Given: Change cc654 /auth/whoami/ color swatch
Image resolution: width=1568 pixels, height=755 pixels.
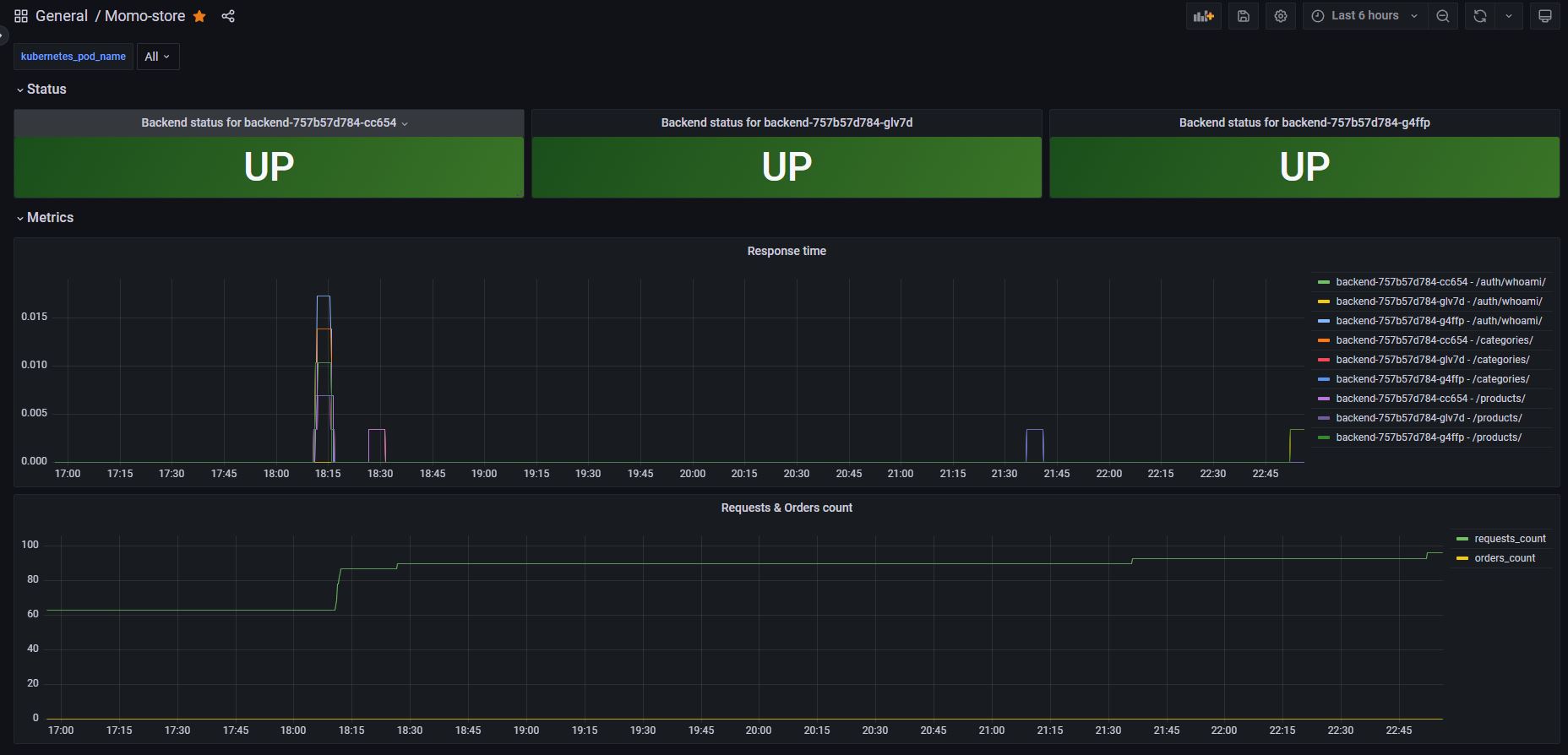Looking at the screenshot, I should (x=1324, y=282).
